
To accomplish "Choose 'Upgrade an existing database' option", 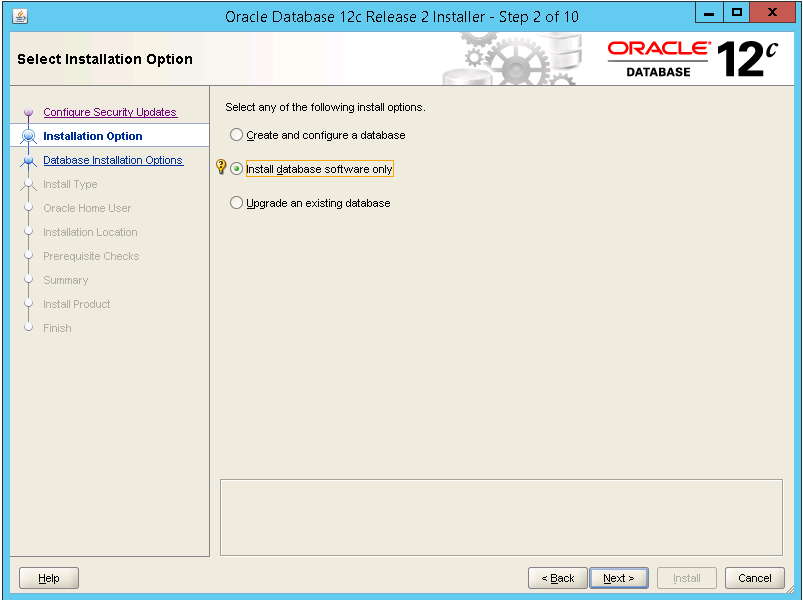I will 237,203.
